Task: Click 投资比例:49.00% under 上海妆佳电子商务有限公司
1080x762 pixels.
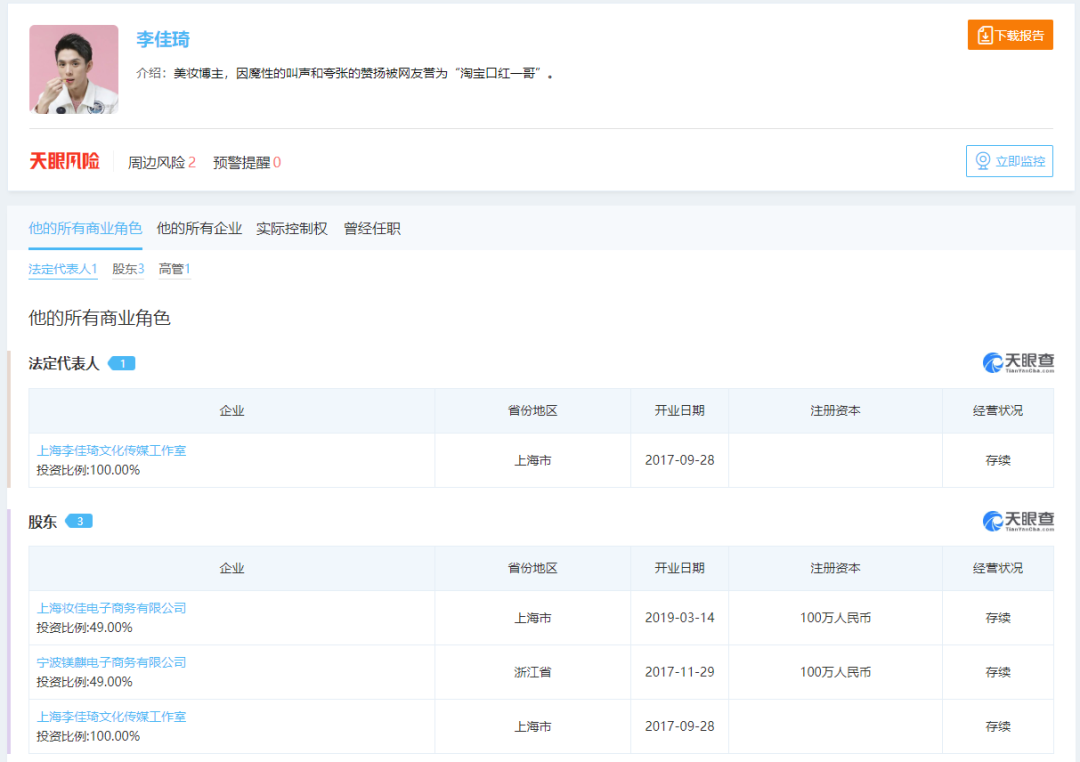Action: coord(84,628)
